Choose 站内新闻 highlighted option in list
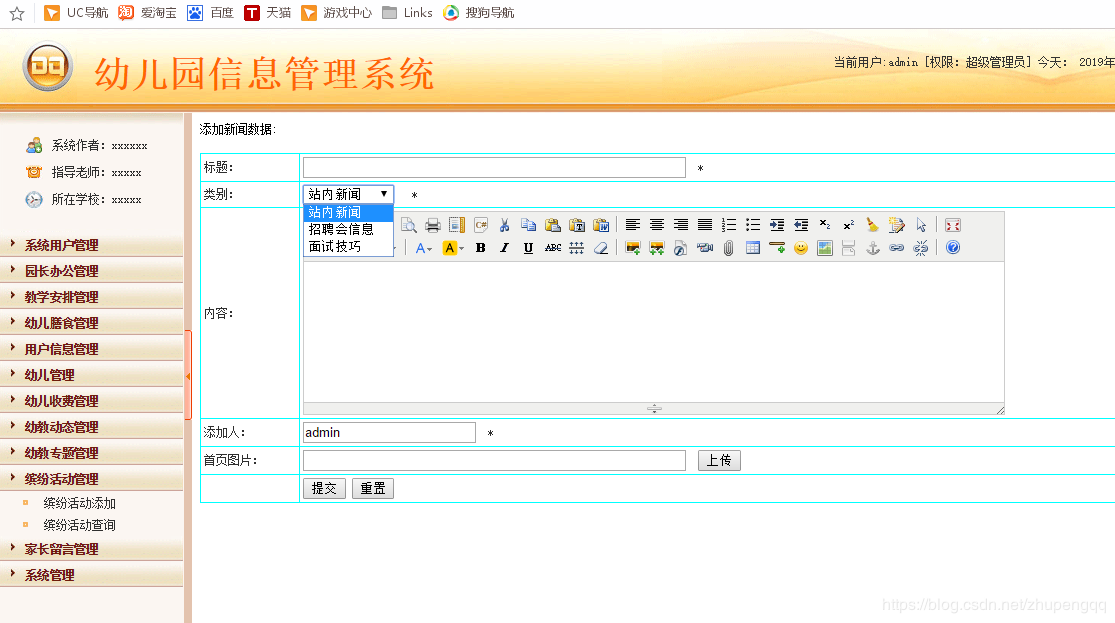Image resolution: width=1115 pixels, height=623 pixels. [x=348, y=212]
